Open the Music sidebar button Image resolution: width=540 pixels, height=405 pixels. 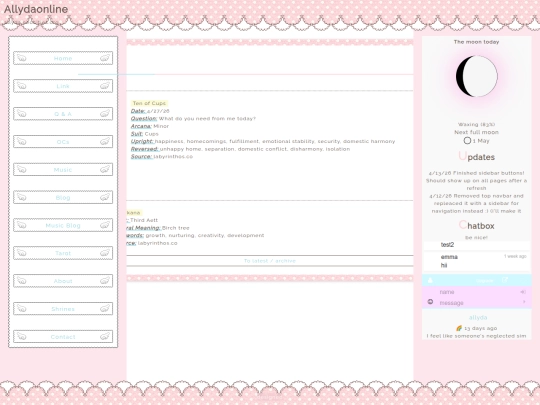pos(63,170)
